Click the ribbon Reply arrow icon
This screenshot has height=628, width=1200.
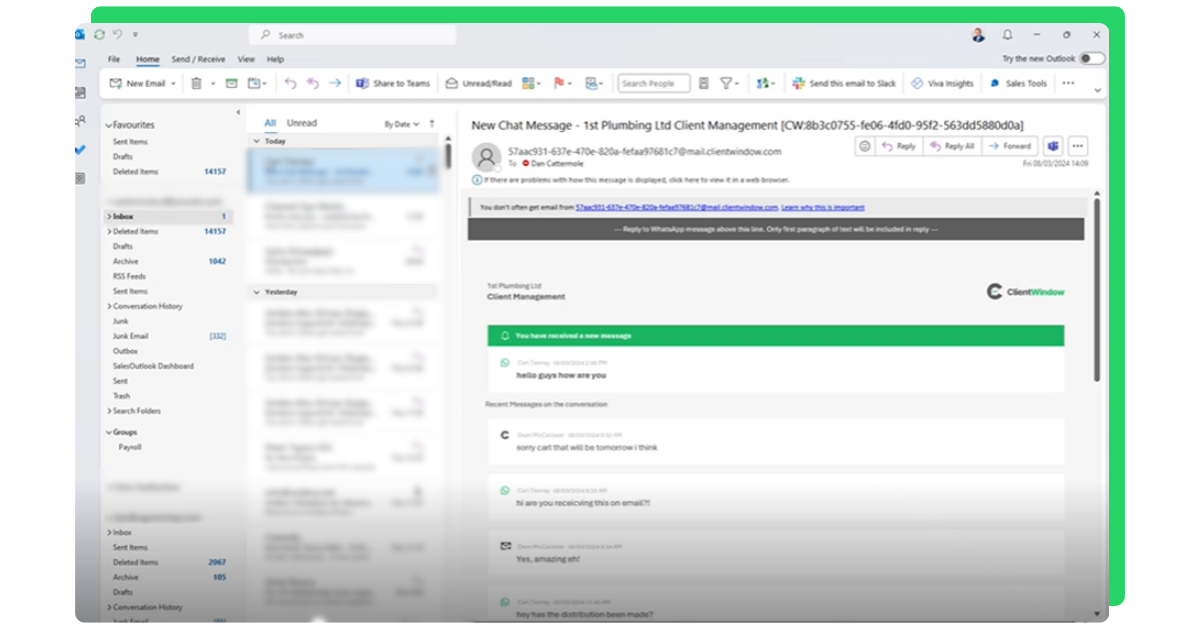tap(291, 84)
